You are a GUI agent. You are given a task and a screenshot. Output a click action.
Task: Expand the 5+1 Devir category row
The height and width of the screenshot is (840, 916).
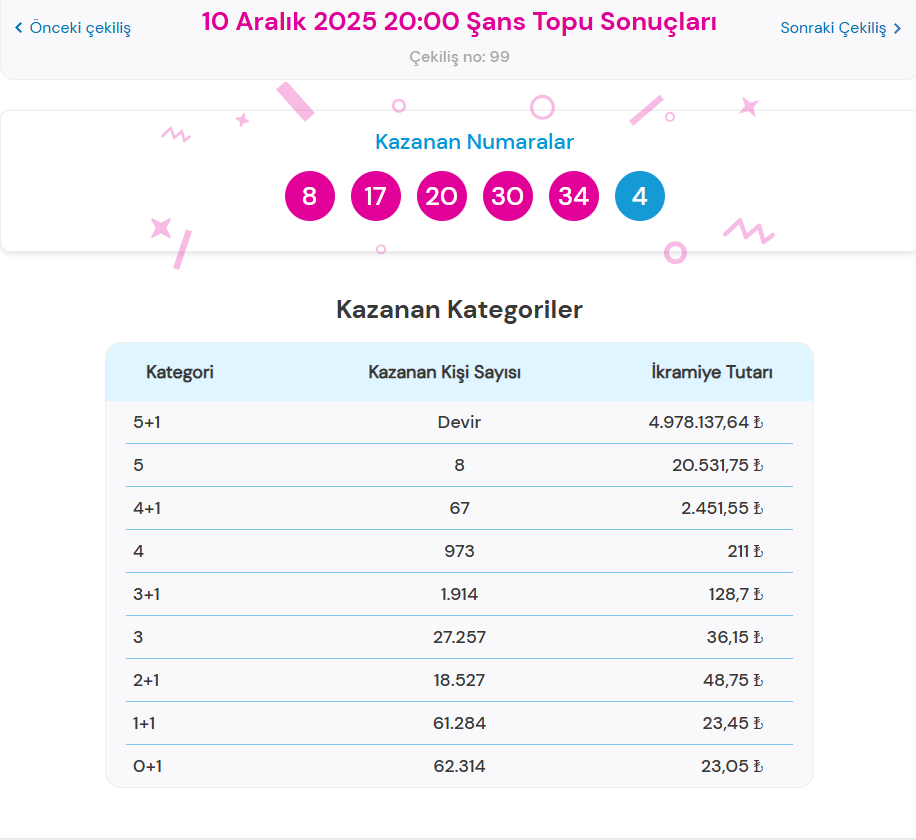pos(458,422)
